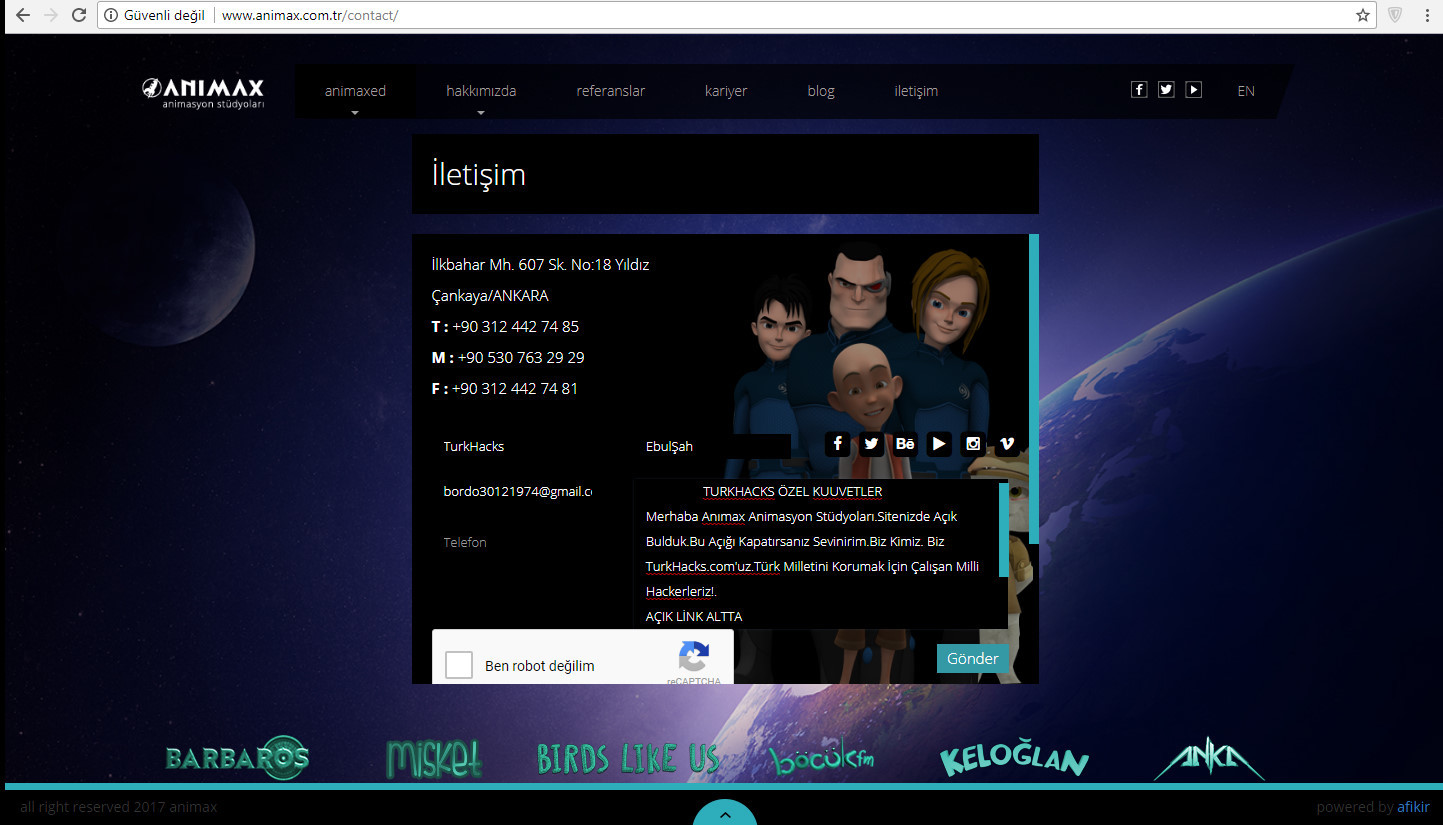The image size is (1443, 825).
Task: Open Facebook icon in top navigation
Action: tap(1138, 90)
